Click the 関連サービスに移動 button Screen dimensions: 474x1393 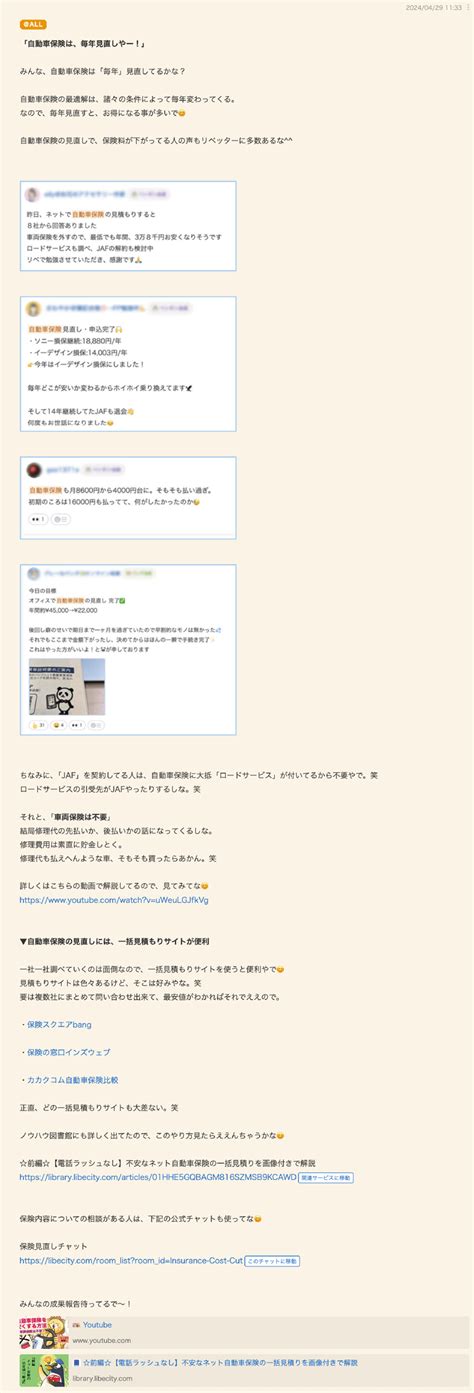tap(326, 1178)
